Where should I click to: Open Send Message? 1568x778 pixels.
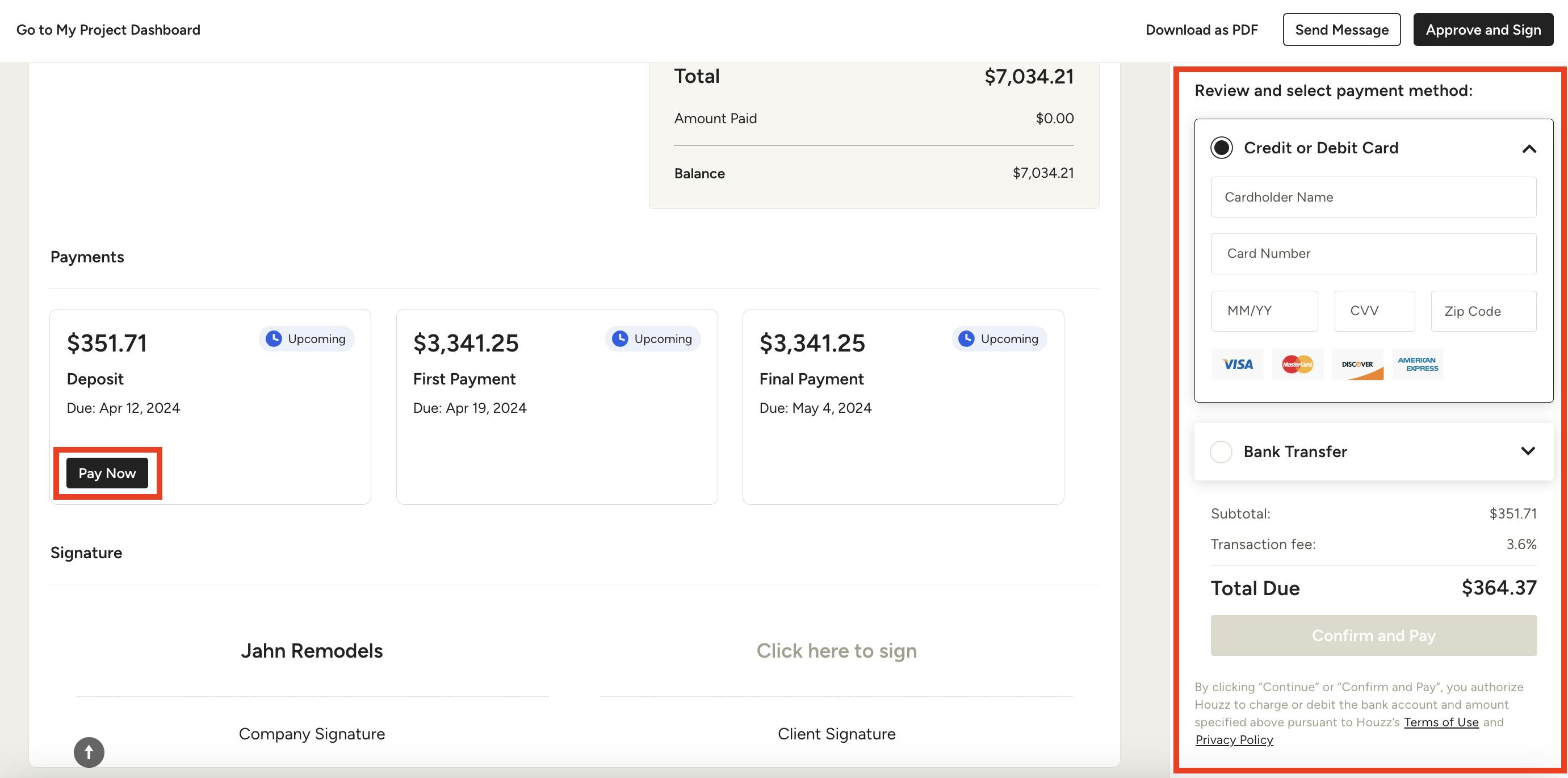pos(1341,29)
